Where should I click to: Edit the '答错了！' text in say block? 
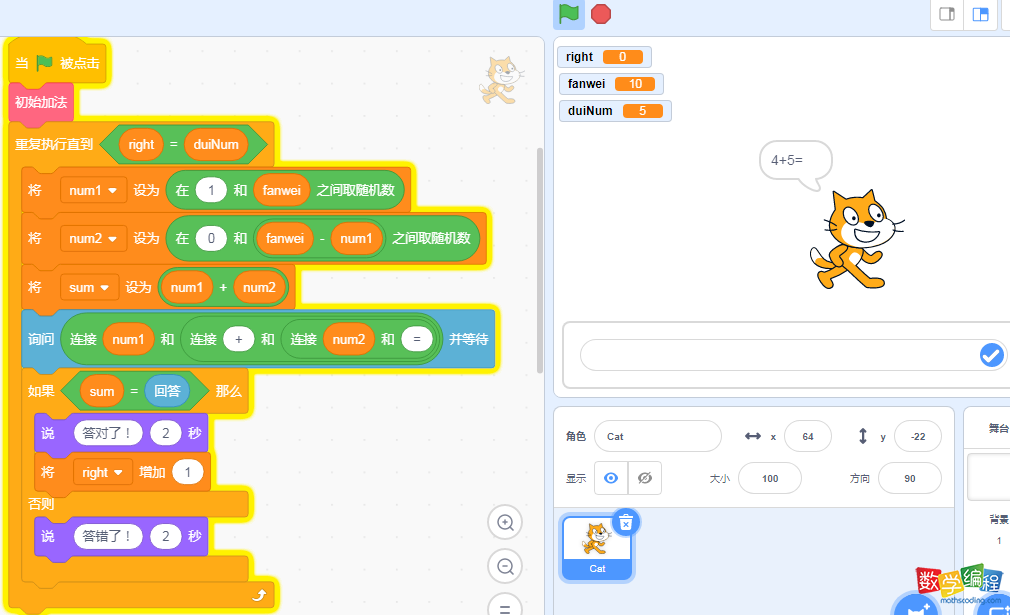click(x=108, y=536)
